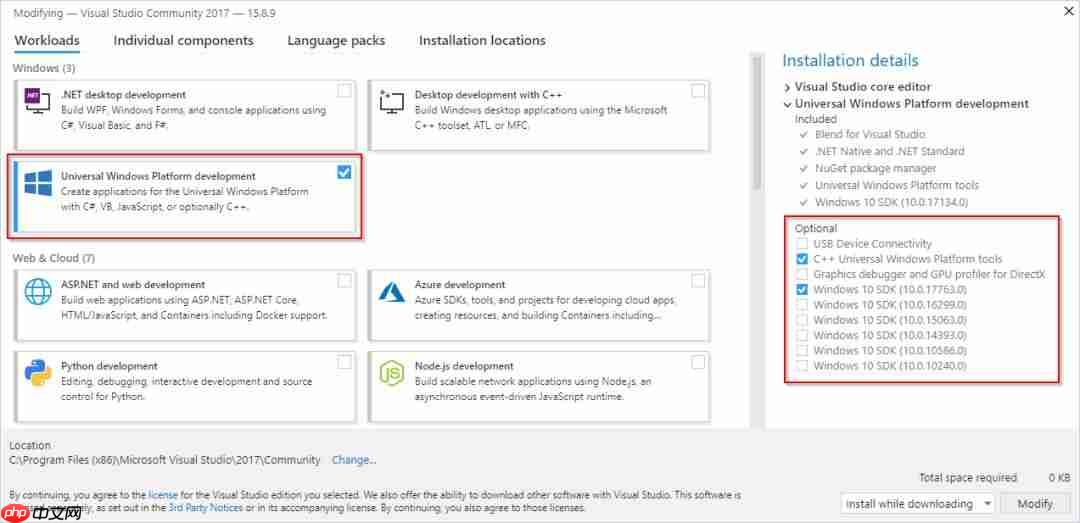Collapse Universal Windows Platform development details
Screen dimensions: 1080x523
(x=787, y=104)
